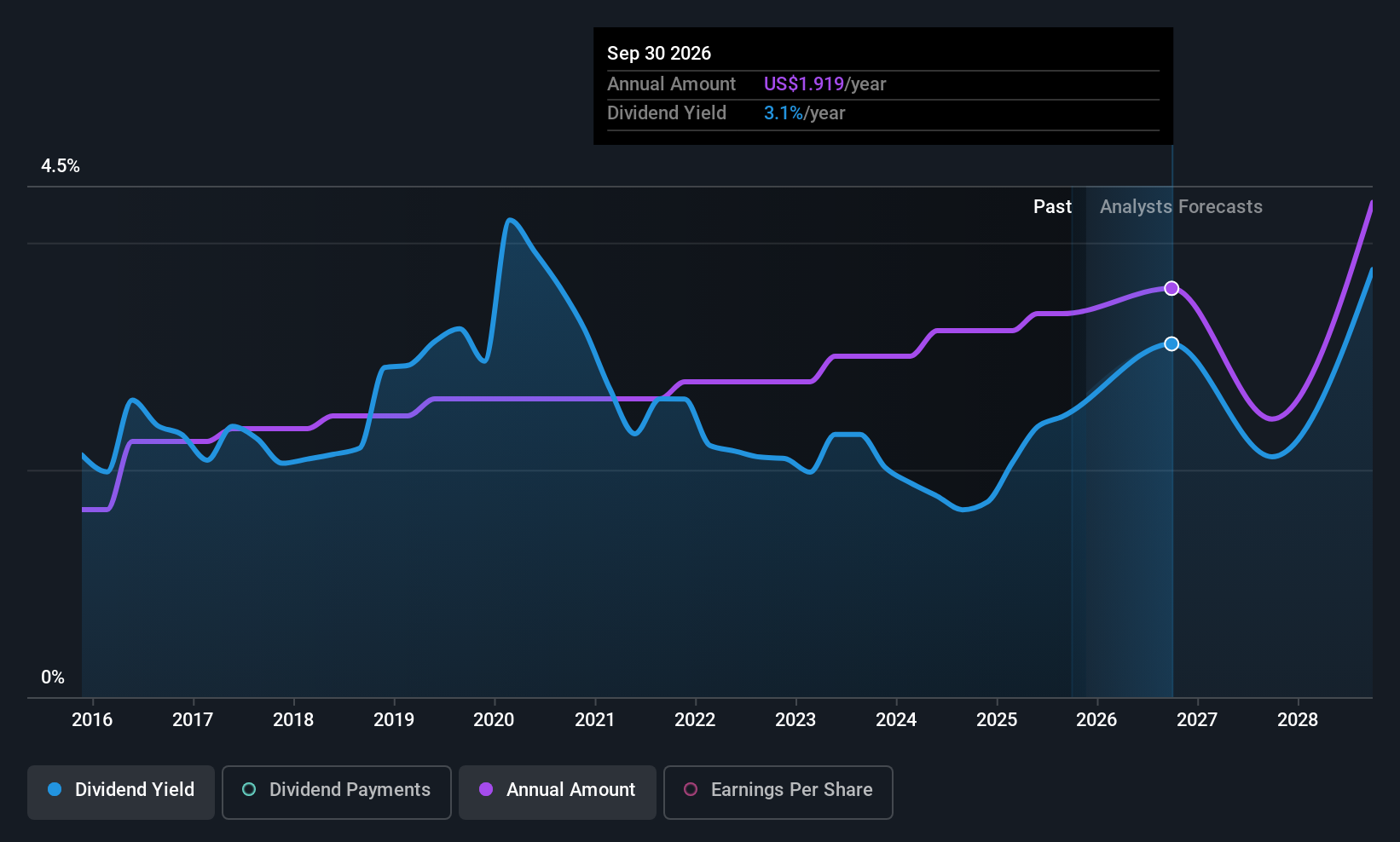Image resolution: width=1400 pixels, height=842 pixels.
Task: Click the 2025 x-axis year label
Action: coord(997,719)
